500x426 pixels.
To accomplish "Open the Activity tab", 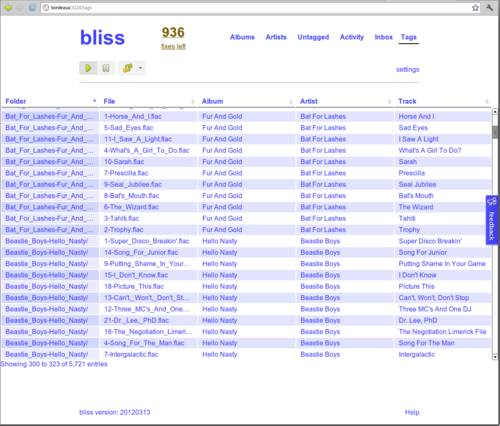I will [x=352, y=37].
